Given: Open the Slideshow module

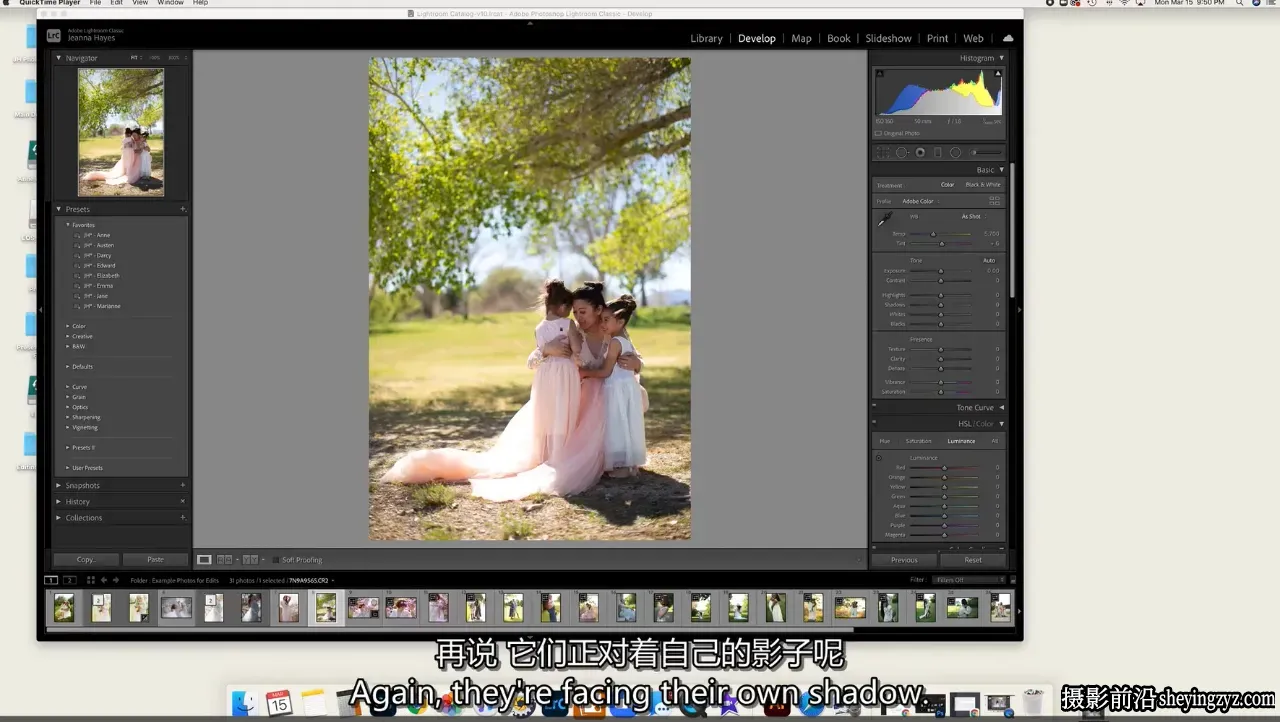Looking at the screenshot, I should pyautogui.click(x=888, y=38).
